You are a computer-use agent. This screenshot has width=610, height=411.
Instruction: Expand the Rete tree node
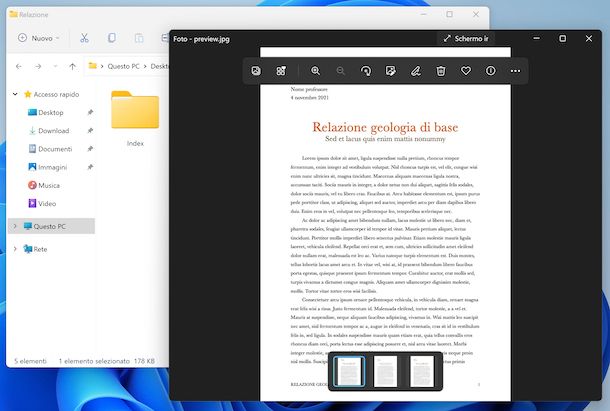(15, 249)
